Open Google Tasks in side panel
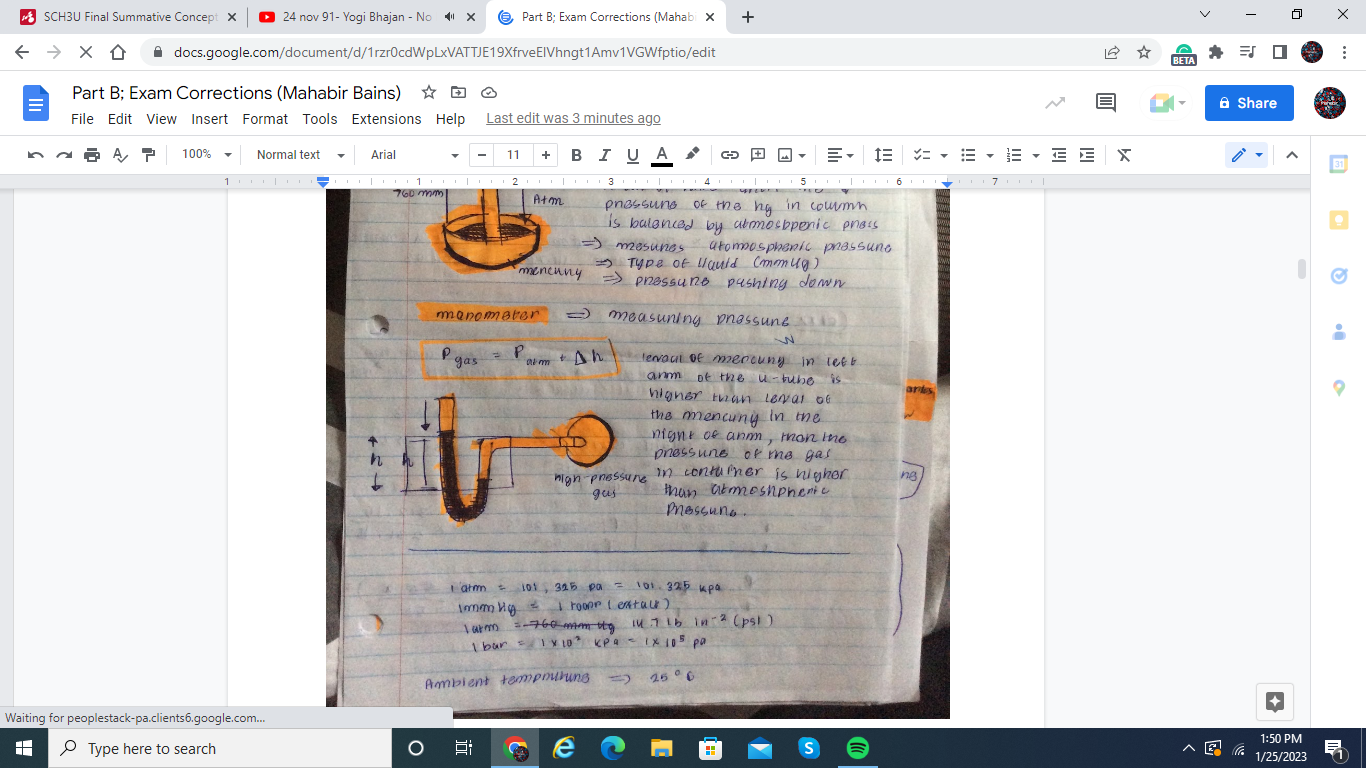1366x768 pixels. (x=1339, y=276)
